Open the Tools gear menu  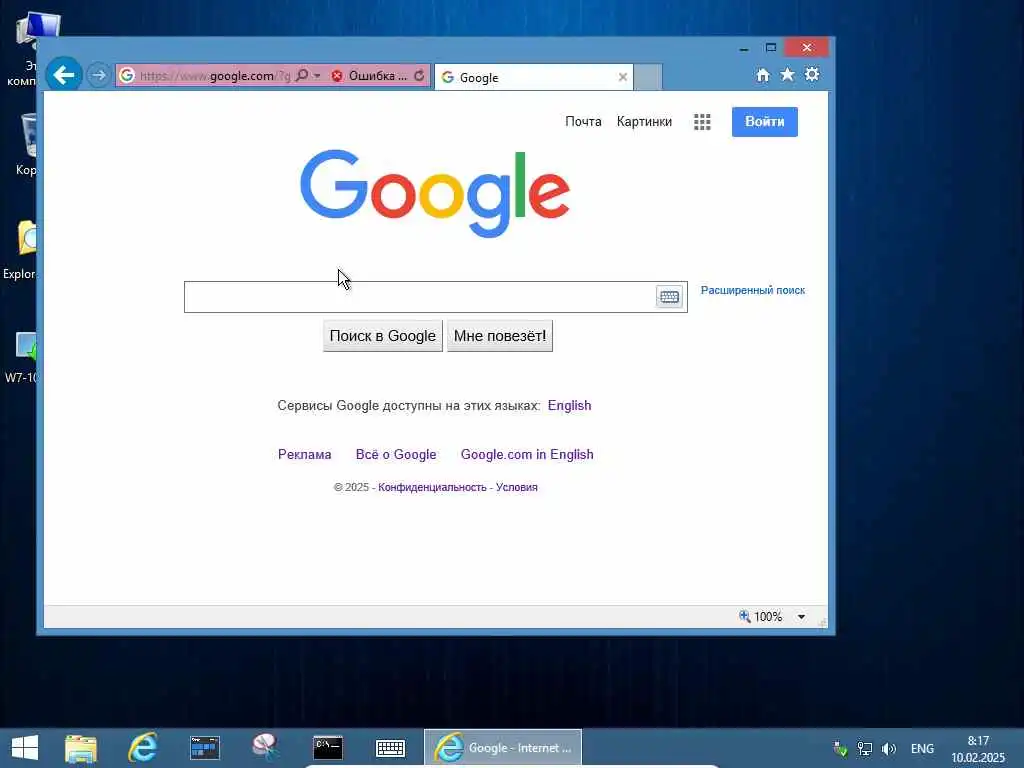pos(812,74)
